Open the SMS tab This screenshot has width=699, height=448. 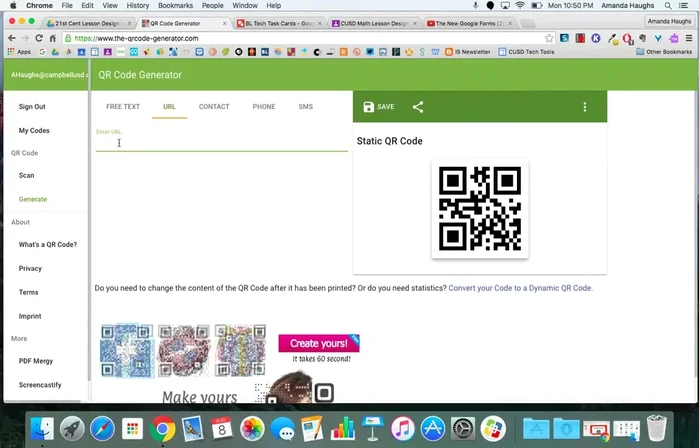pos(305,106)
